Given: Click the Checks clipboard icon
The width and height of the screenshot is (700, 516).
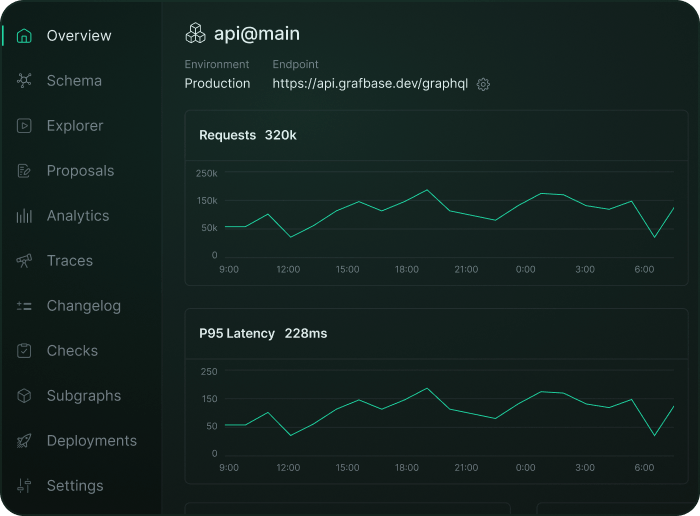Looking at the screenshot, I should point(24,350).
